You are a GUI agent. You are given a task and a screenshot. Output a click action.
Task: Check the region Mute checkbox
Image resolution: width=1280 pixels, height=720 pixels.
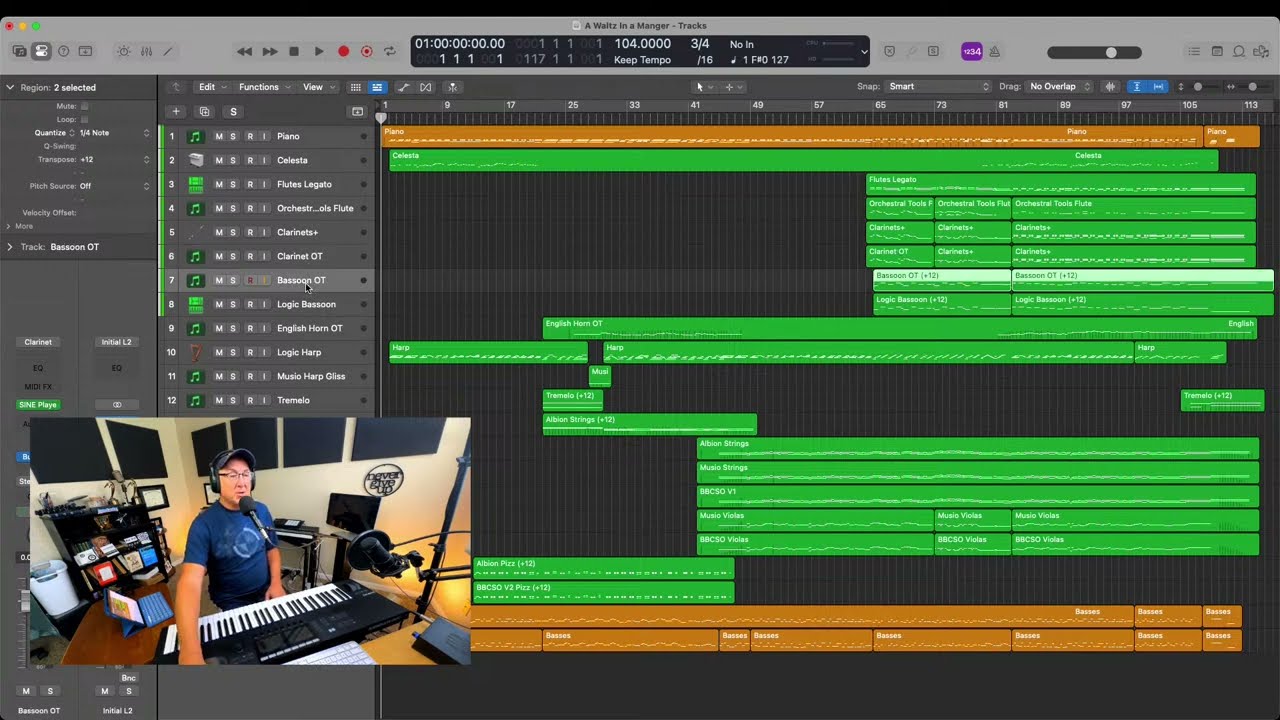click(x=84, y=106)
